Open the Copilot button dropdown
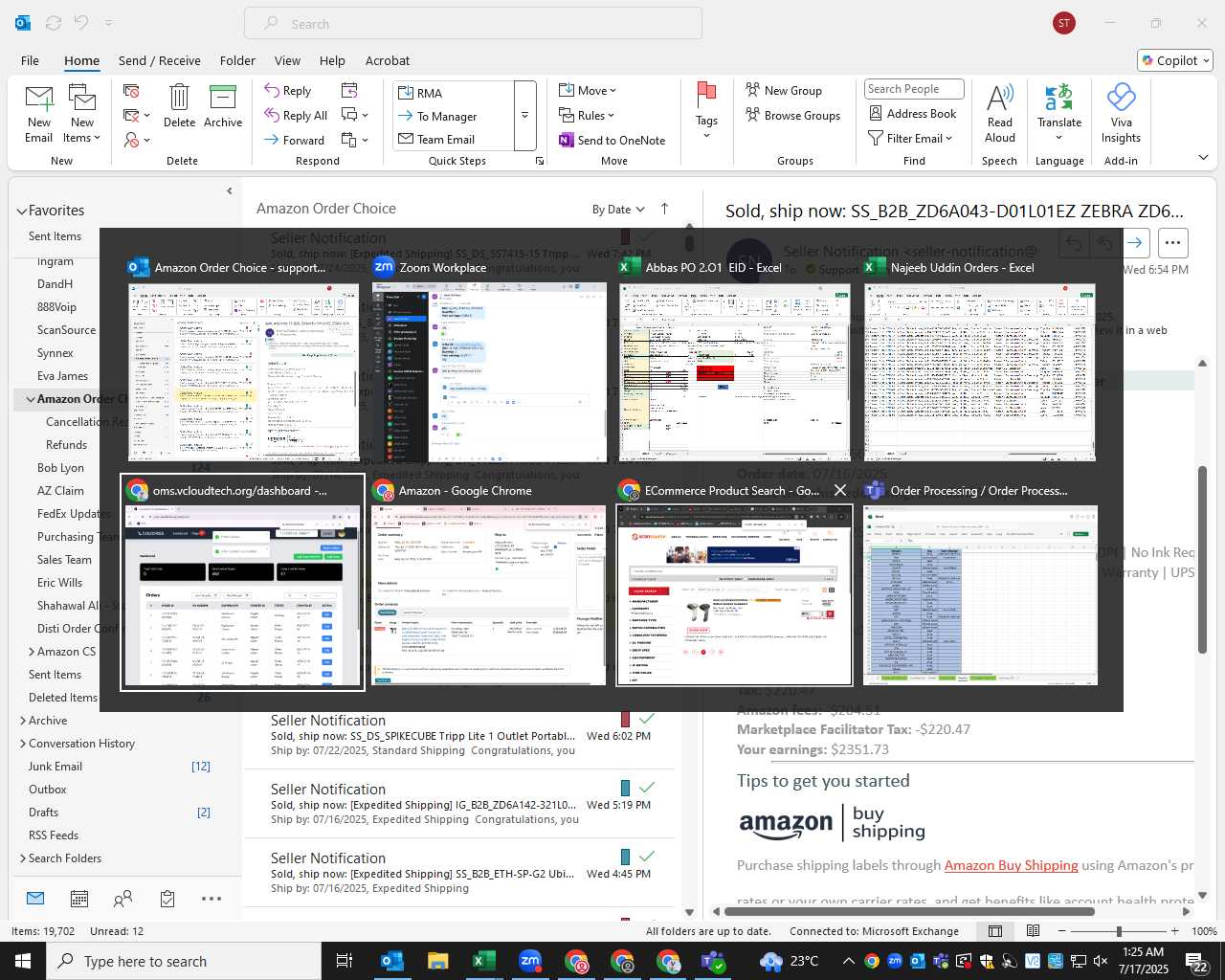This screenshot has height=980, width=1225. (1175, 60)
